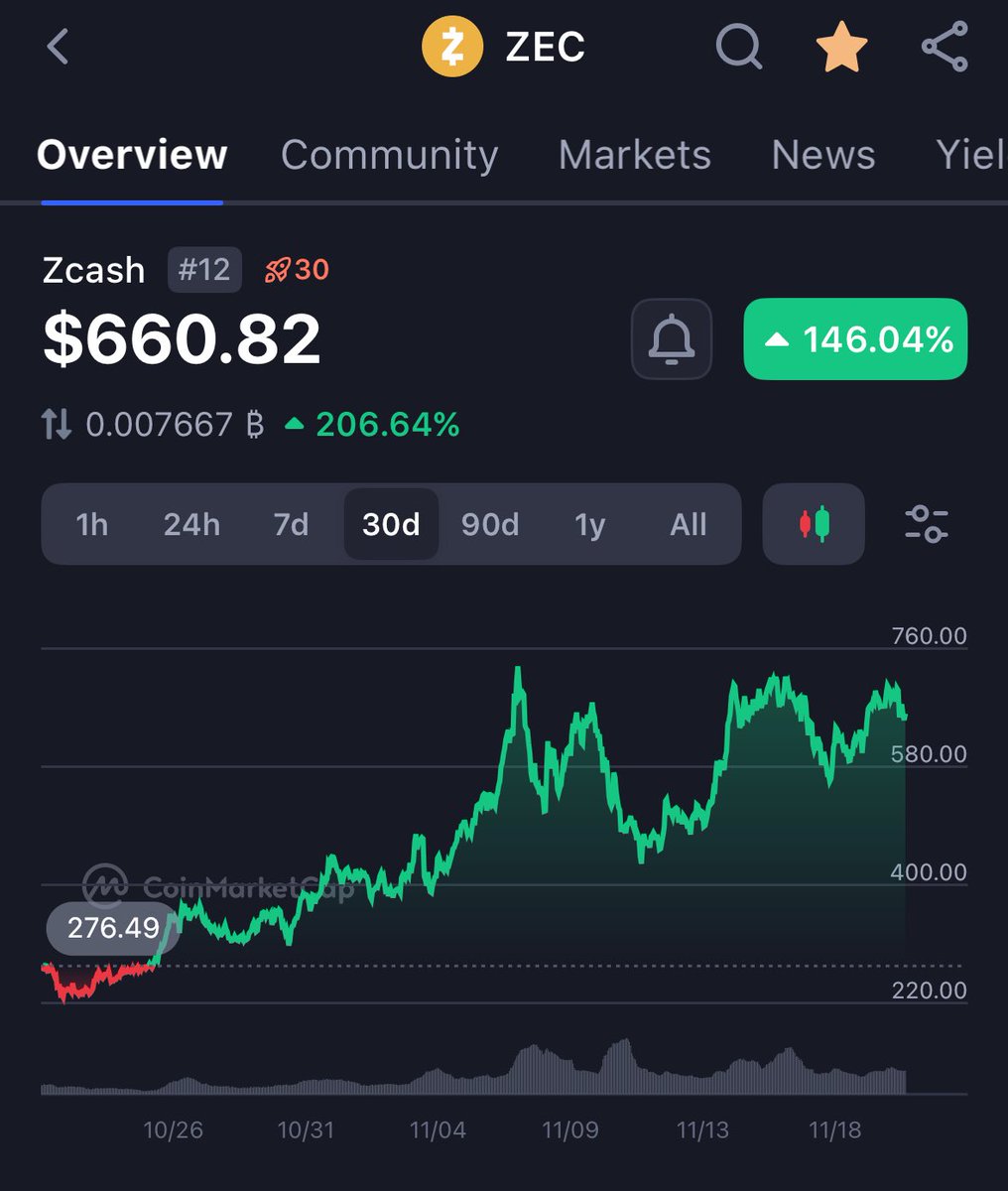
Task: Tap the 400.00 axis label
Action: point(929,872)
